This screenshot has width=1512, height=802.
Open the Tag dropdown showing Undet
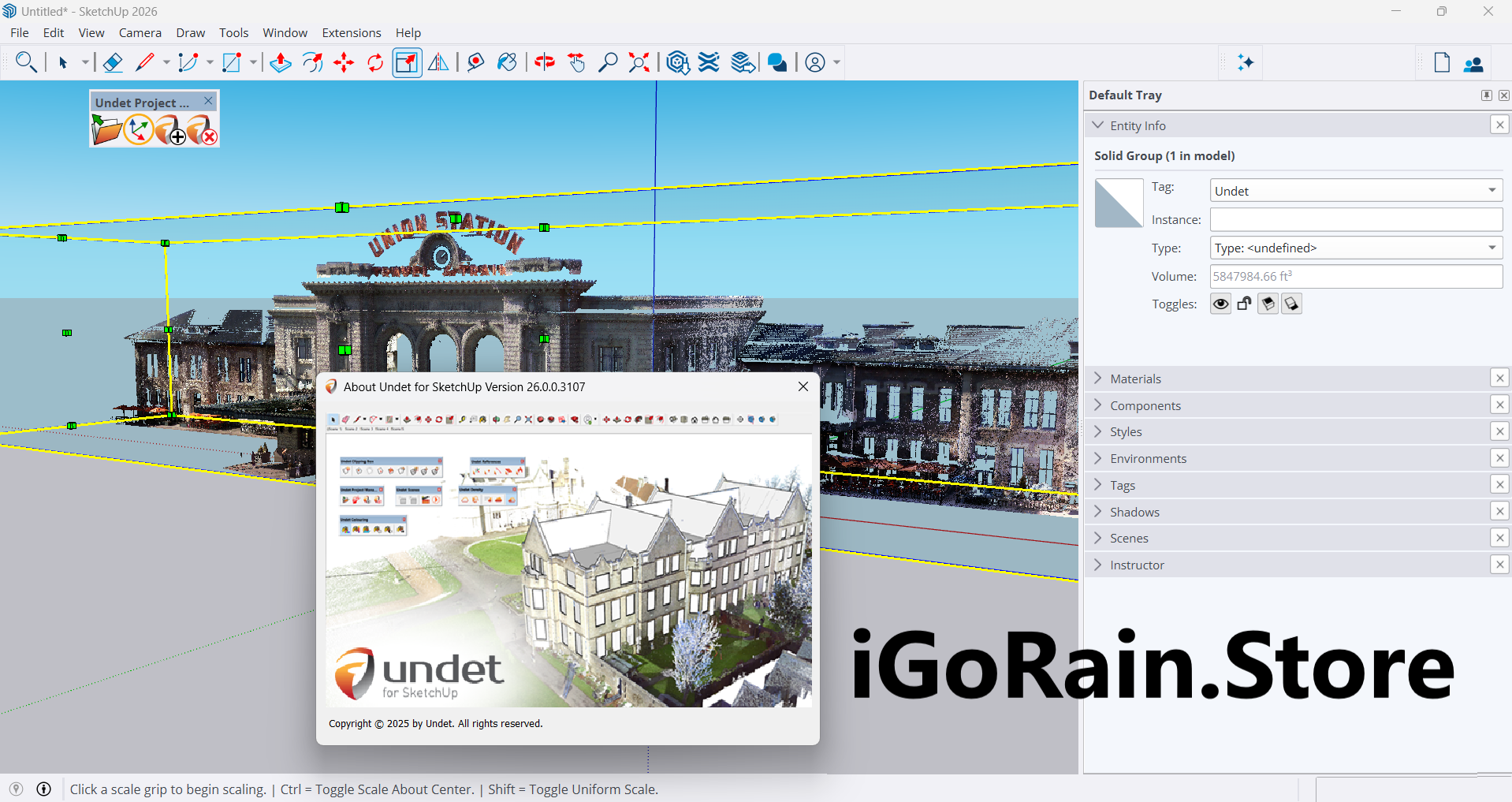tap(1355, 191)
